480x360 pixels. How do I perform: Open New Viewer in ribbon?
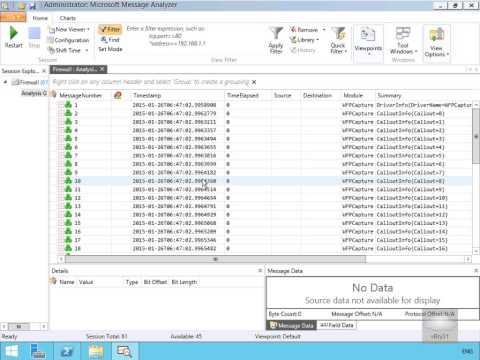tap(69, 30)
